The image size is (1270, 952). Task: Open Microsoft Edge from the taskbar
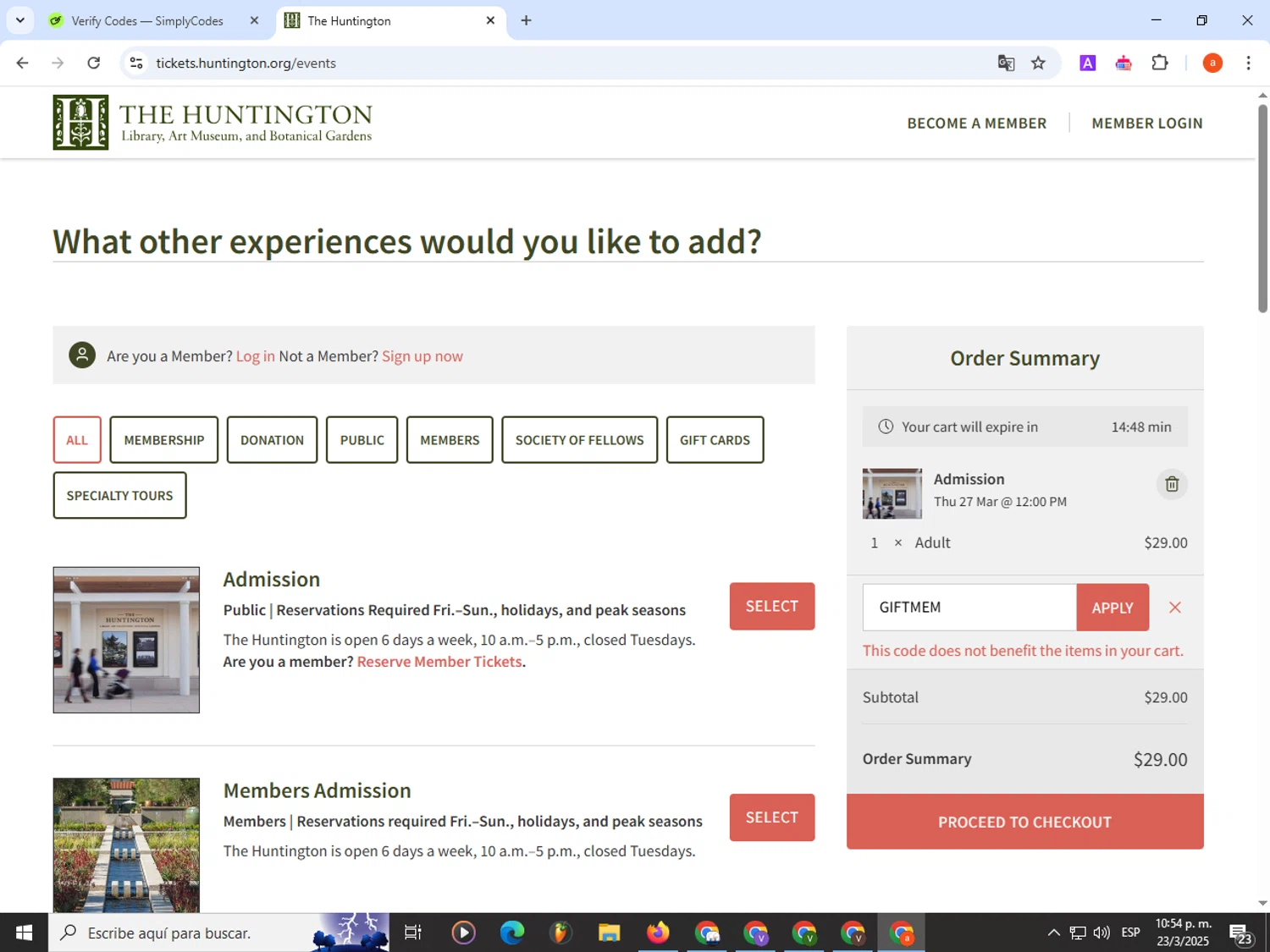512,933
